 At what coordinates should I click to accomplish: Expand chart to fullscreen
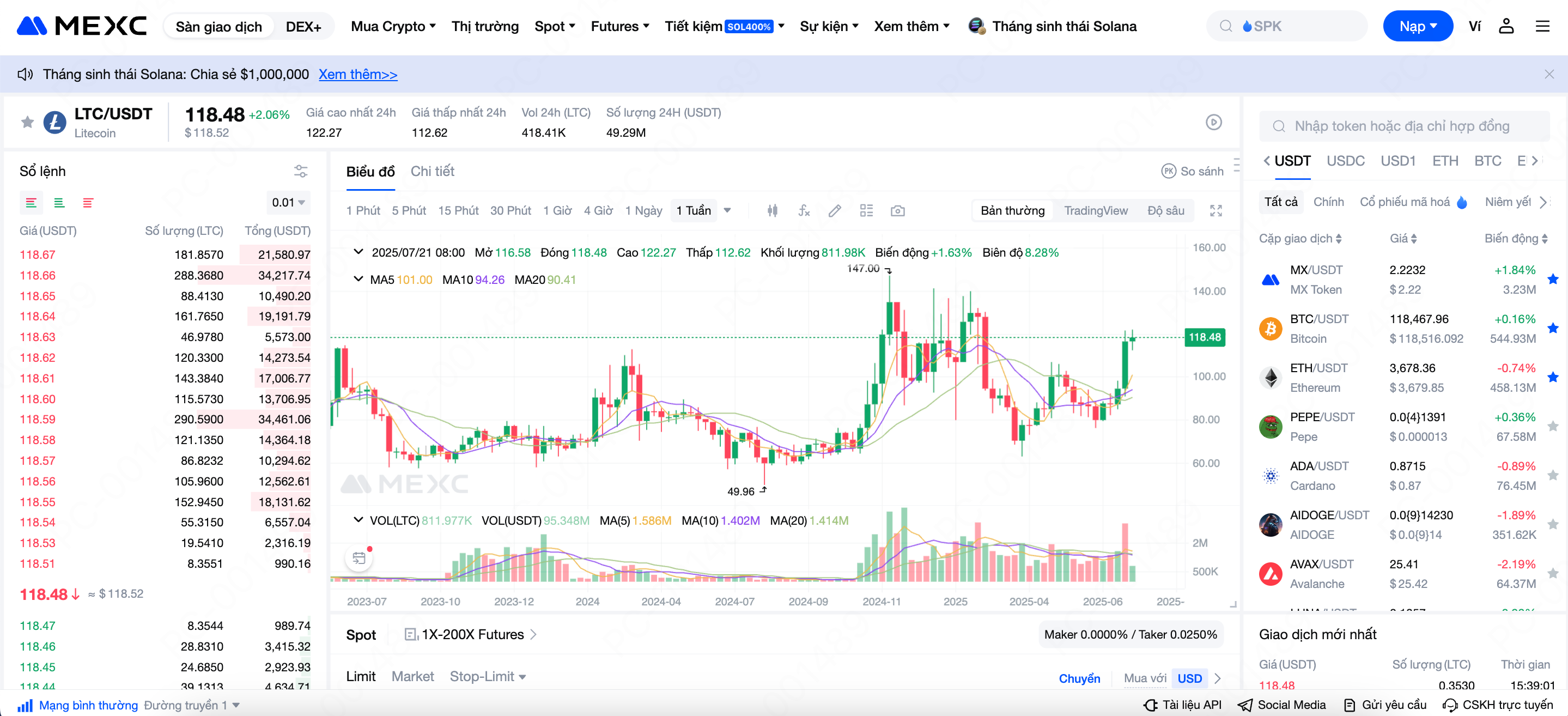tap(1215, 211)
